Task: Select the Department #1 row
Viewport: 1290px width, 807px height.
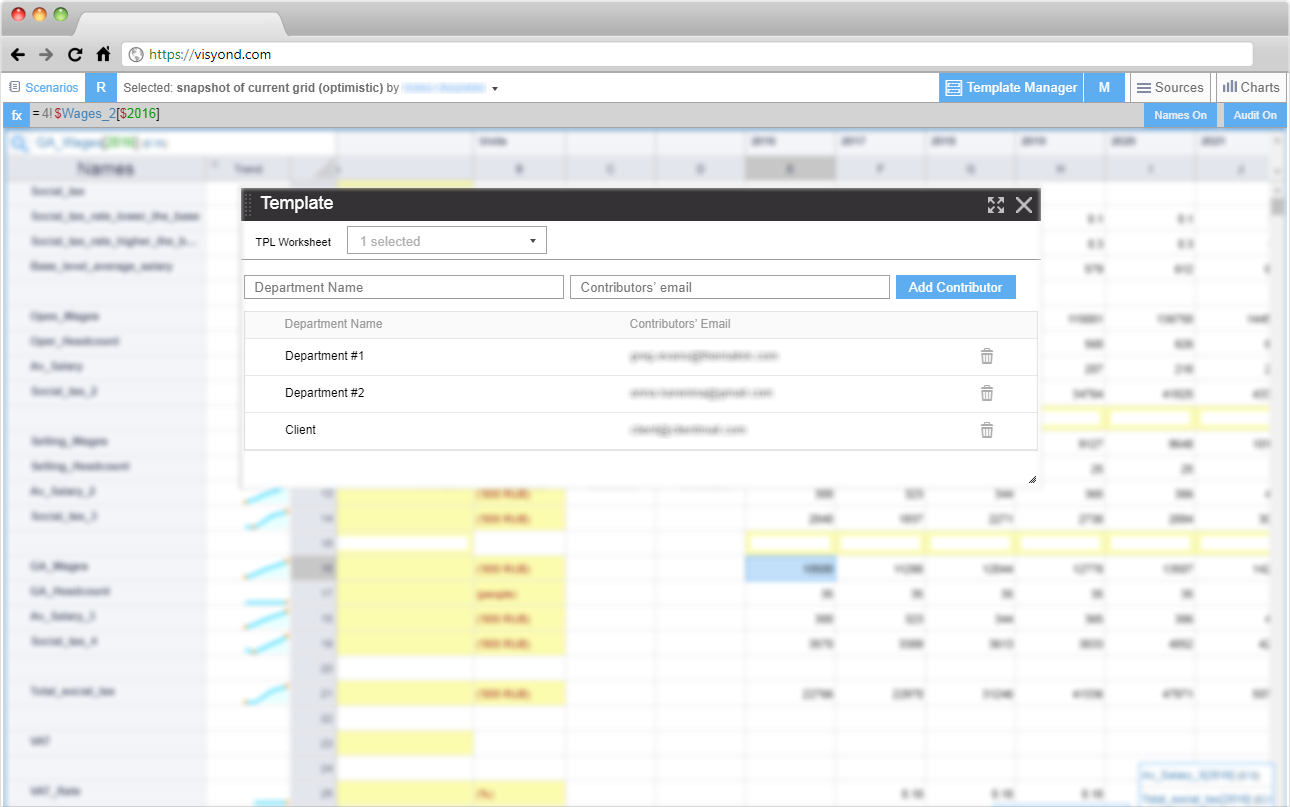Action: point(640,357)
